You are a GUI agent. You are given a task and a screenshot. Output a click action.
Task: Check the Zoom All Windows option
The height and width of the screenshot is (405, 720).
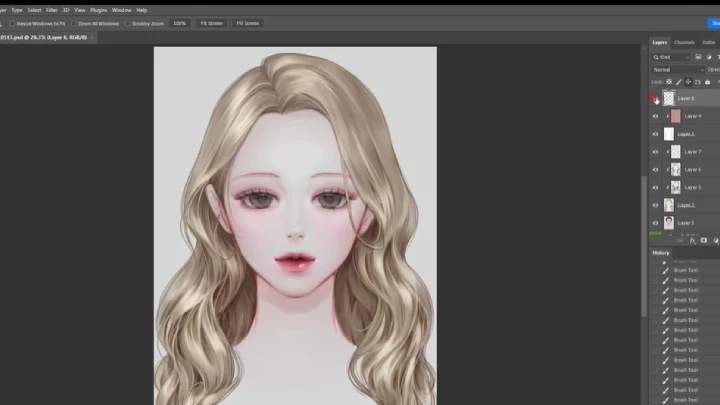pyautogui.click(x=74, y=23)
